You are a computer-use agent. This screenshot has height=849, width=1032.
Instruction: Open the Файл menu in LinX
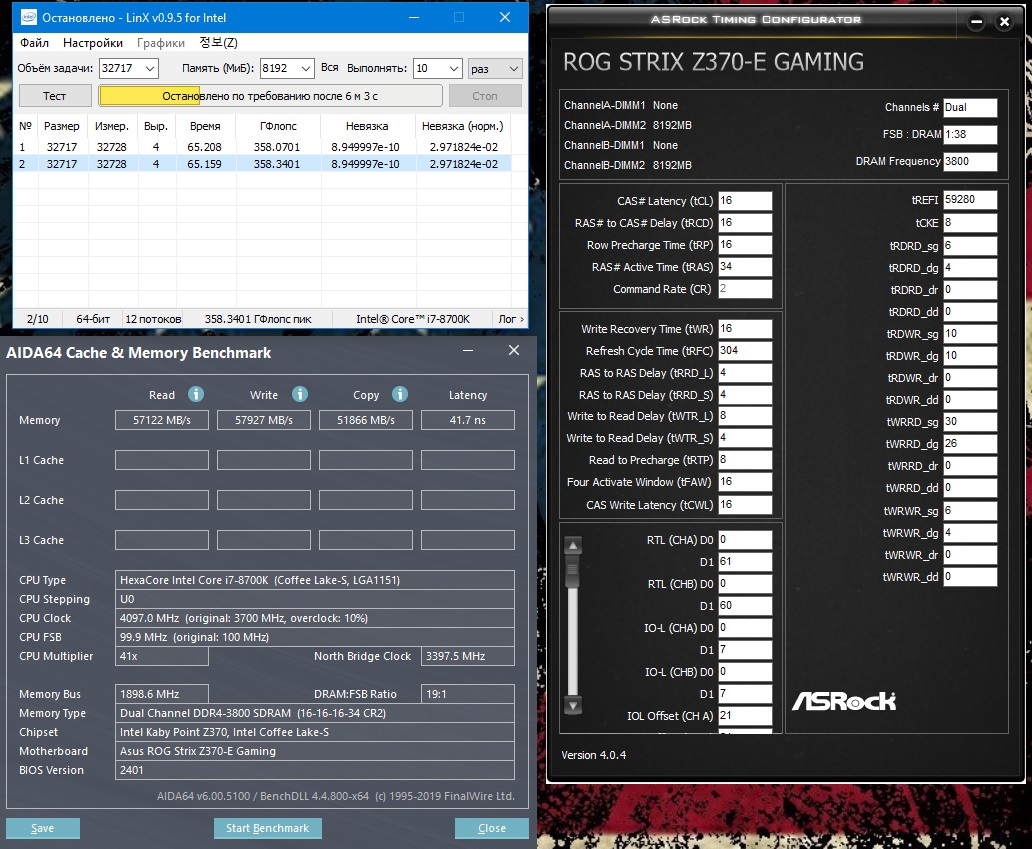click(x=34, y=43)
